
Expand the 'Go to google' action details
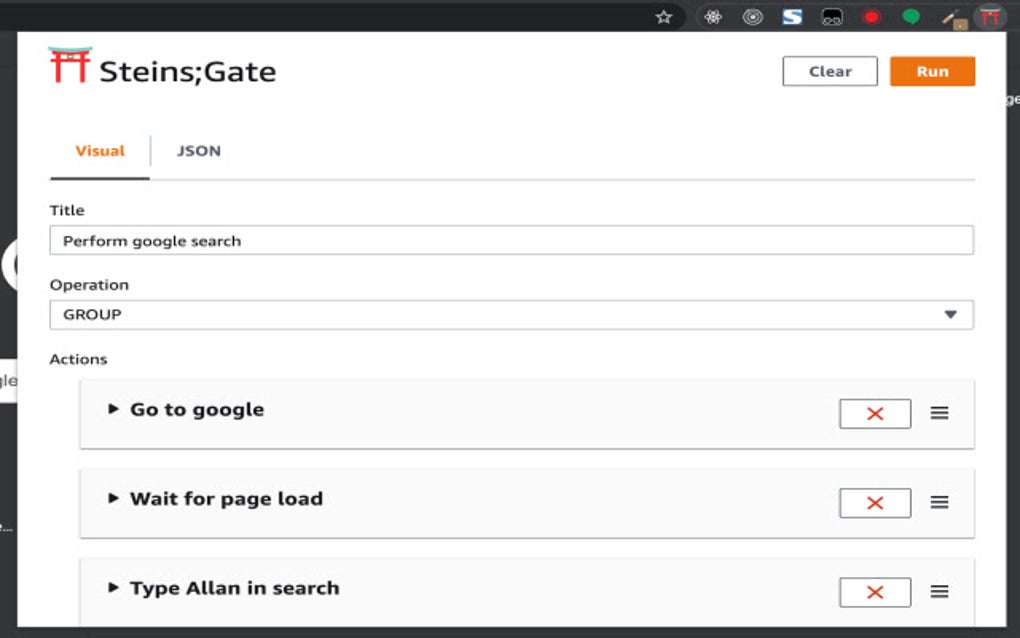[x=113, y=408]
